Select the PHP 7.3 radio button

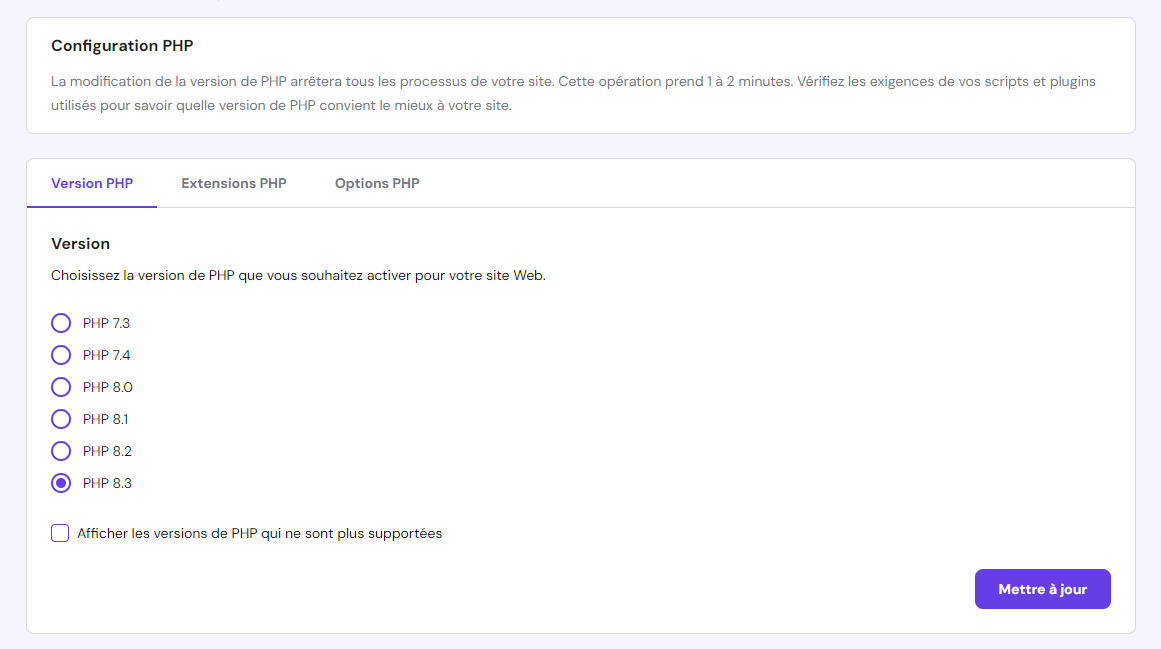[60, 323]
